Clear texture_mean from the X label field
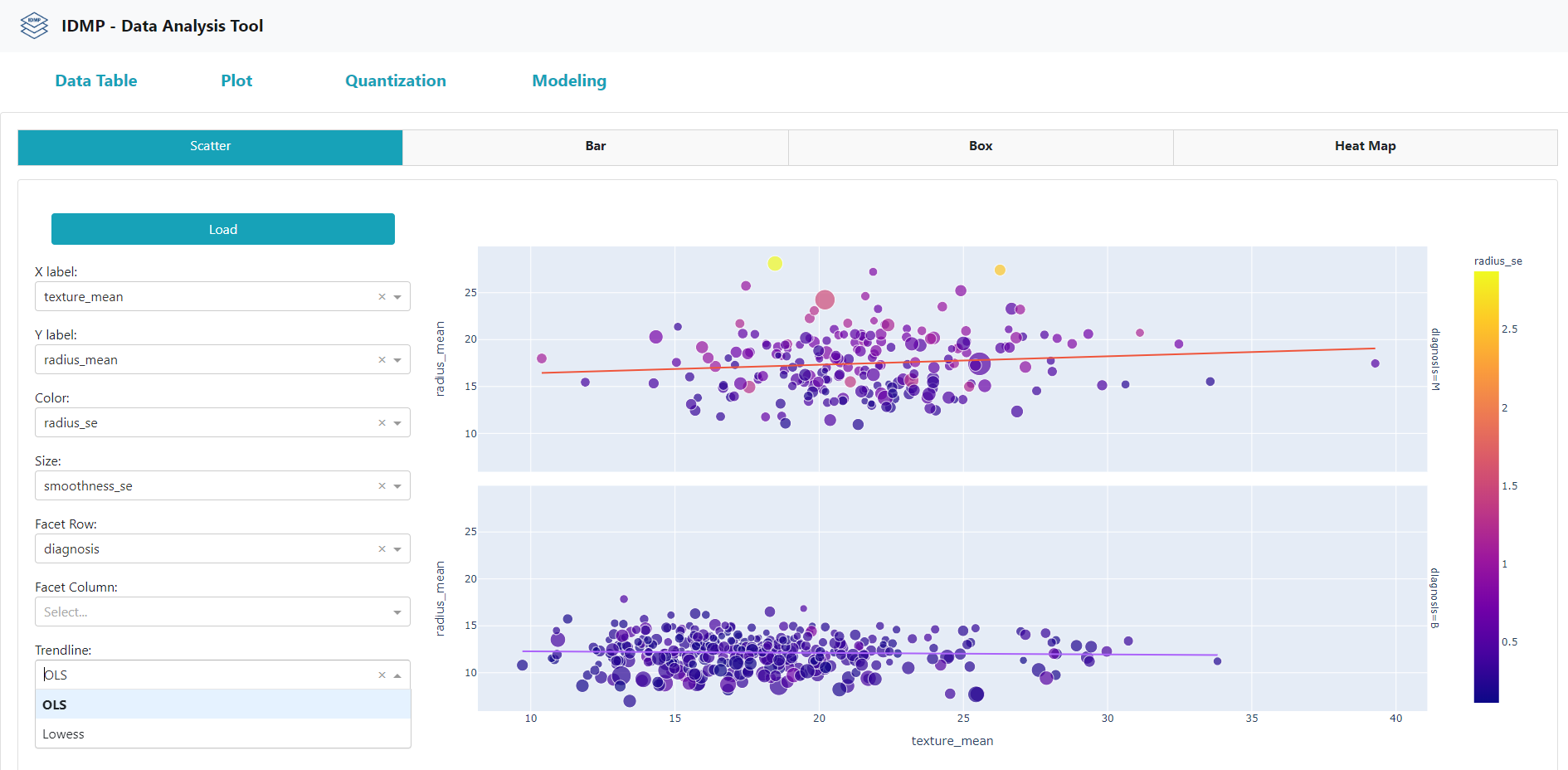Screen dimensions: 1568x770 (382, 296)
